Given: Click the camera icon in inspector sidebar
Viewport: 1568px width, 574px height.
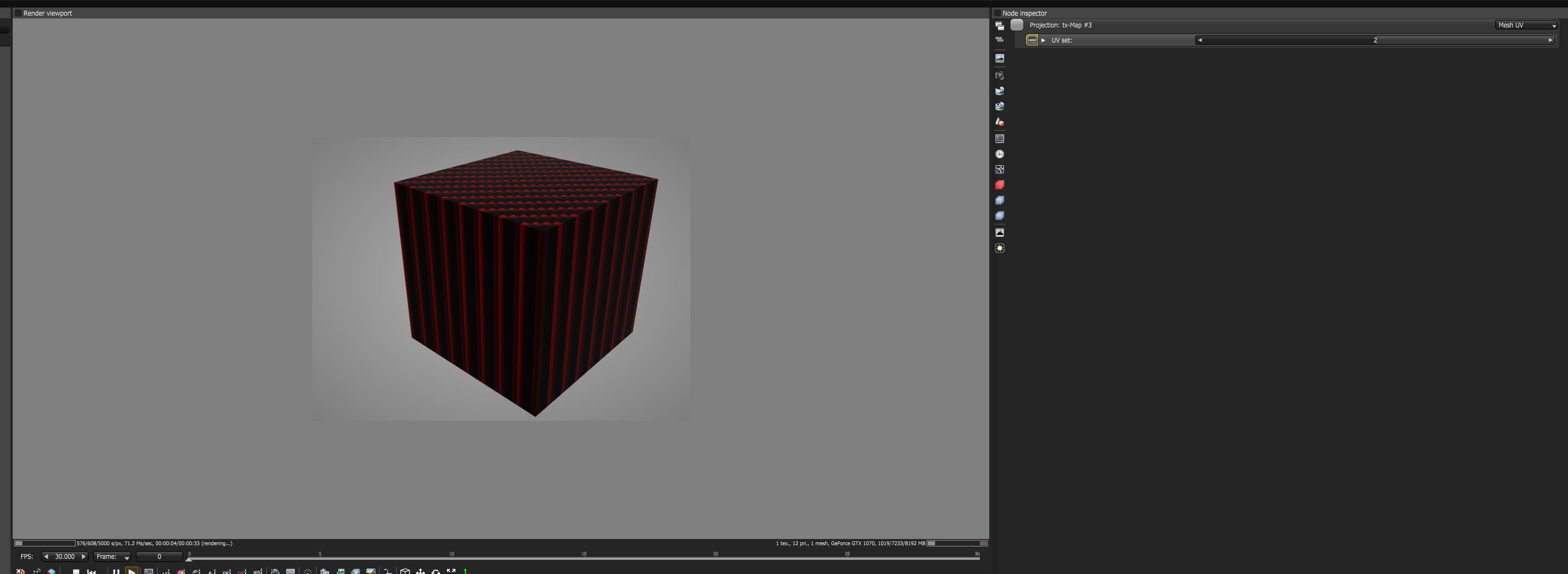Looking at the screenshot, I should click(1000, 76).
